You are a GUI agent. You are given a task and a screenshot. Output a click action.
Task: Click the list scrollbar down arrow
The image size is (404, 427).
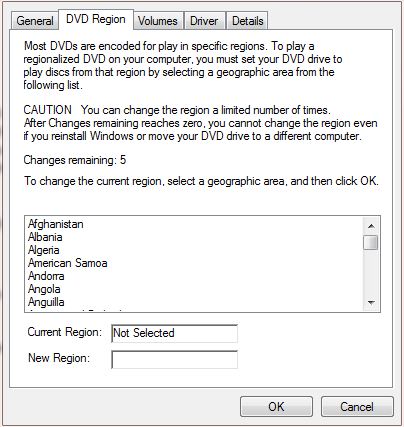click(x=371, y=303)
